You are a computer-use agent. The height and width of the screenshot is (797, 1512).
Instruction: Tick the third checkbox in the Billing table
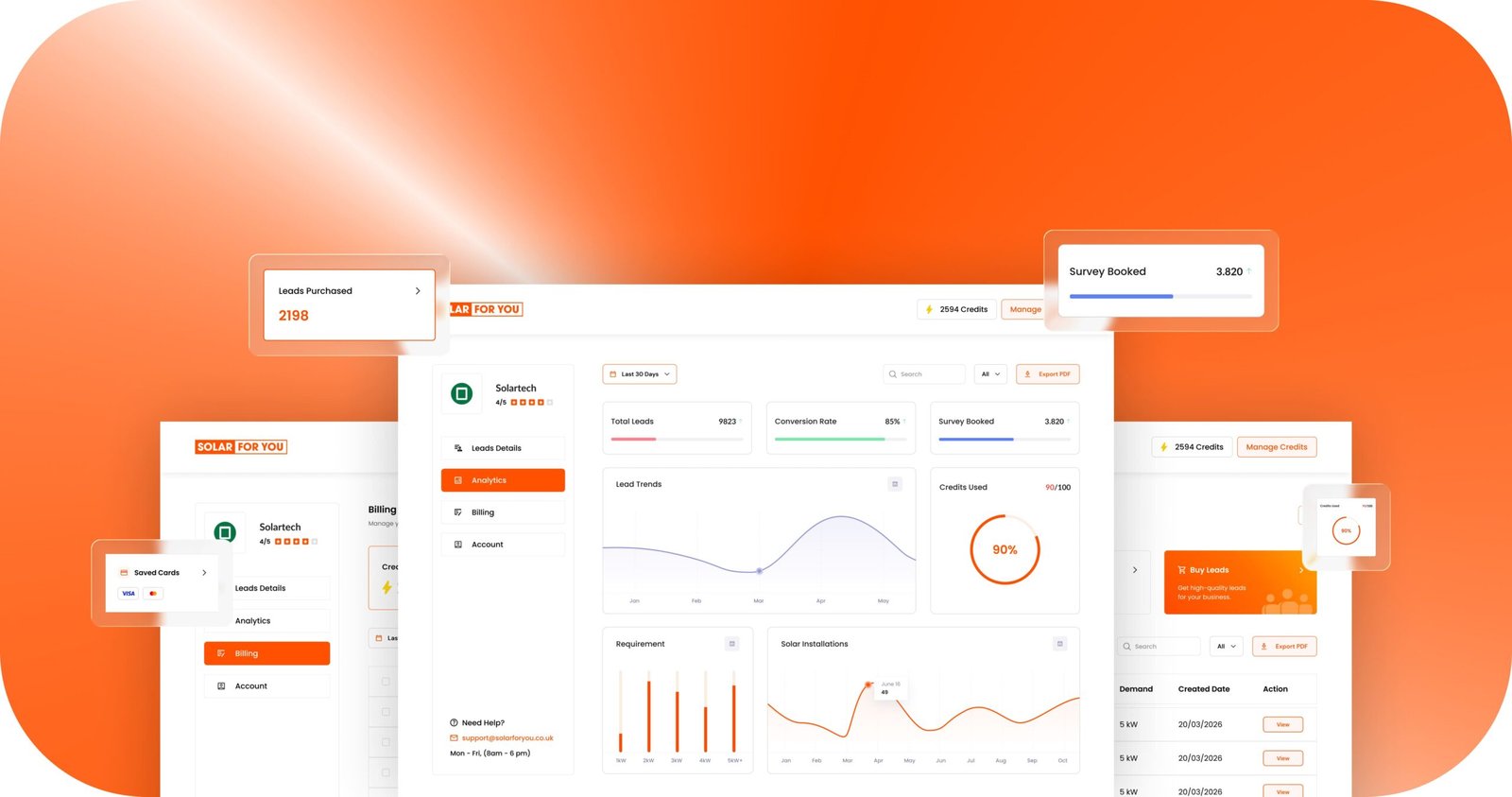click(386, 742)
